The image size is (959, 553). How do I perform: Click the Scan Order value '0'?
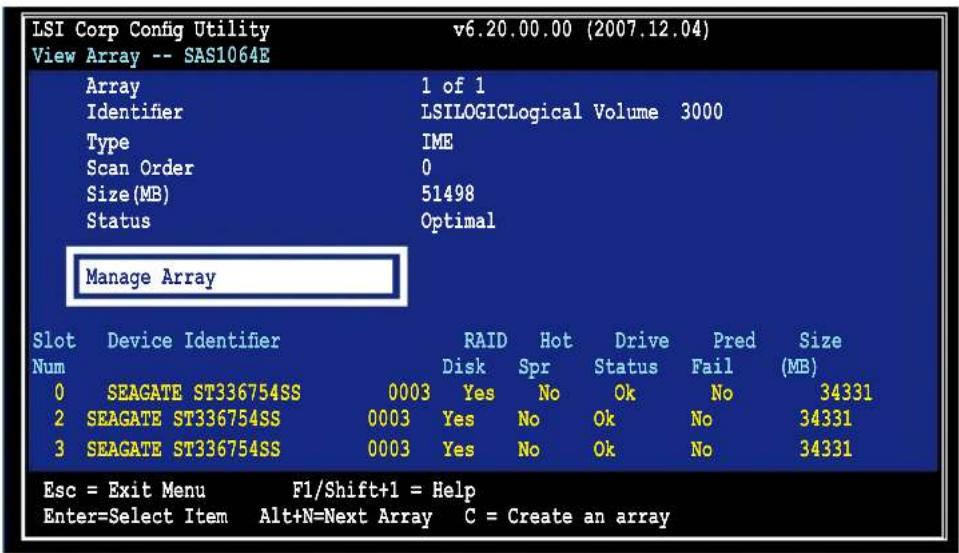[x=426, y=168]
